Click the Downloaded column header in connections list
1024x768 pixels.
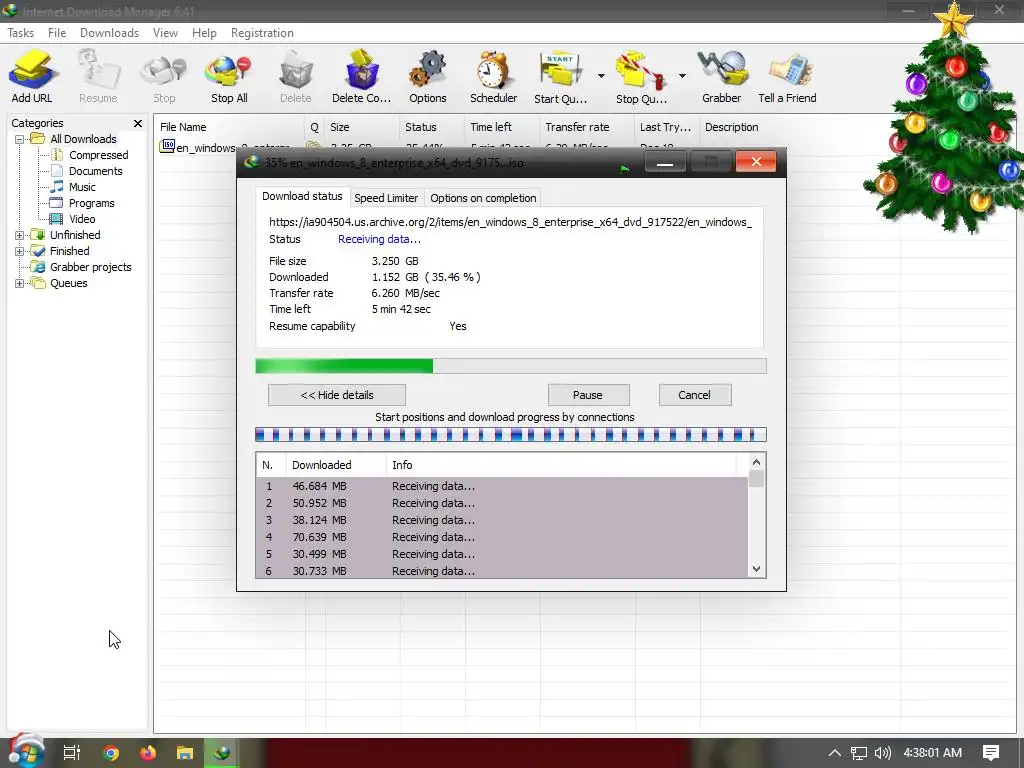click(x=336, y=465)
